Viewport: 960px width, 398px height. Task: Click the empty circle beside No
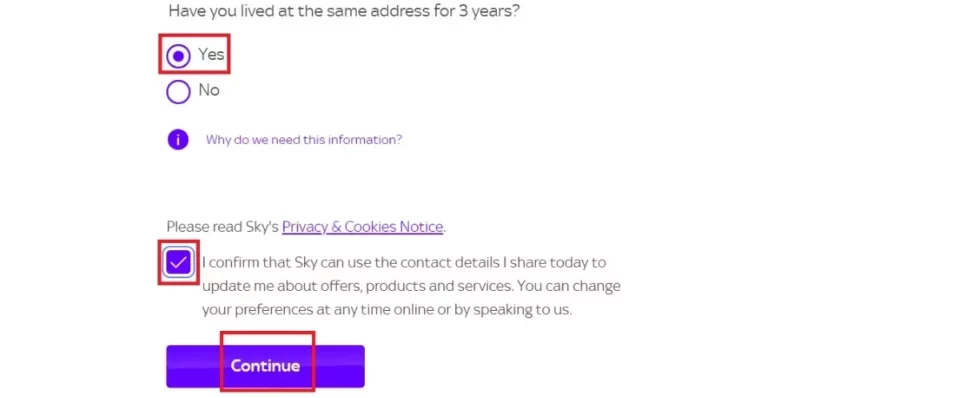click(x=178, y=92)
